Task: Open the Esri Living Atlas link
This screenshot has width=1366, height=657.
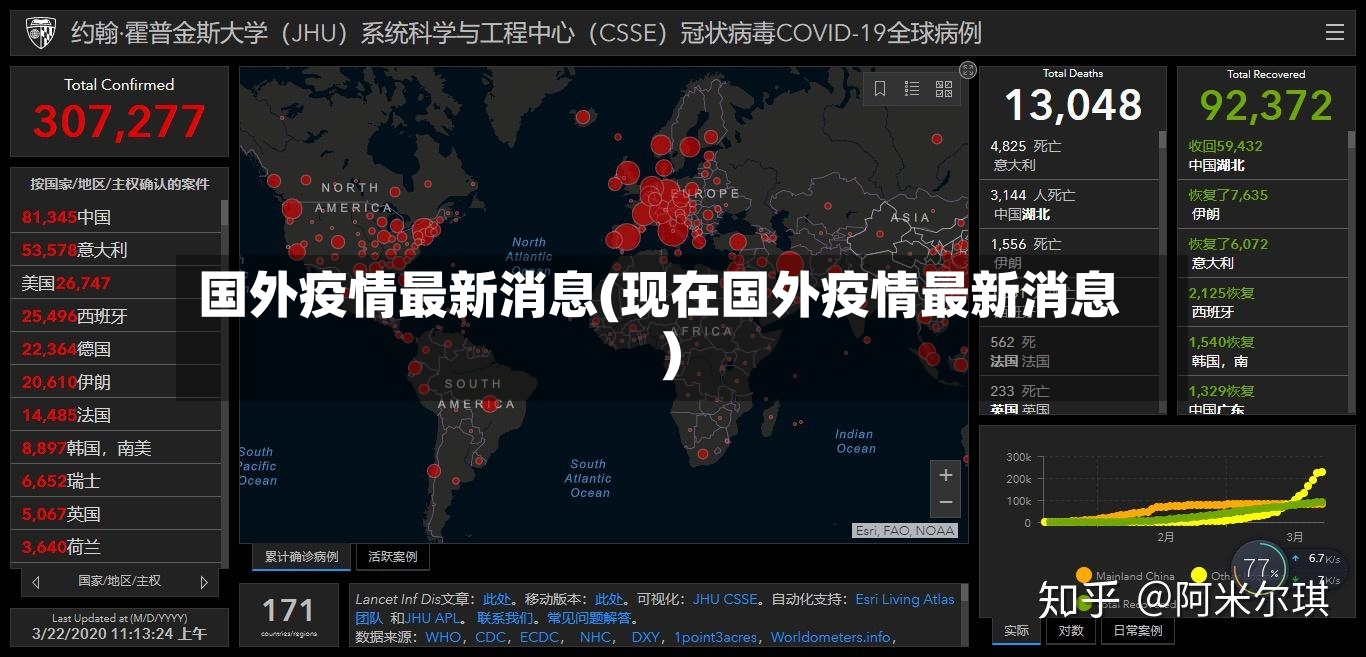Action: coord(905,599)
